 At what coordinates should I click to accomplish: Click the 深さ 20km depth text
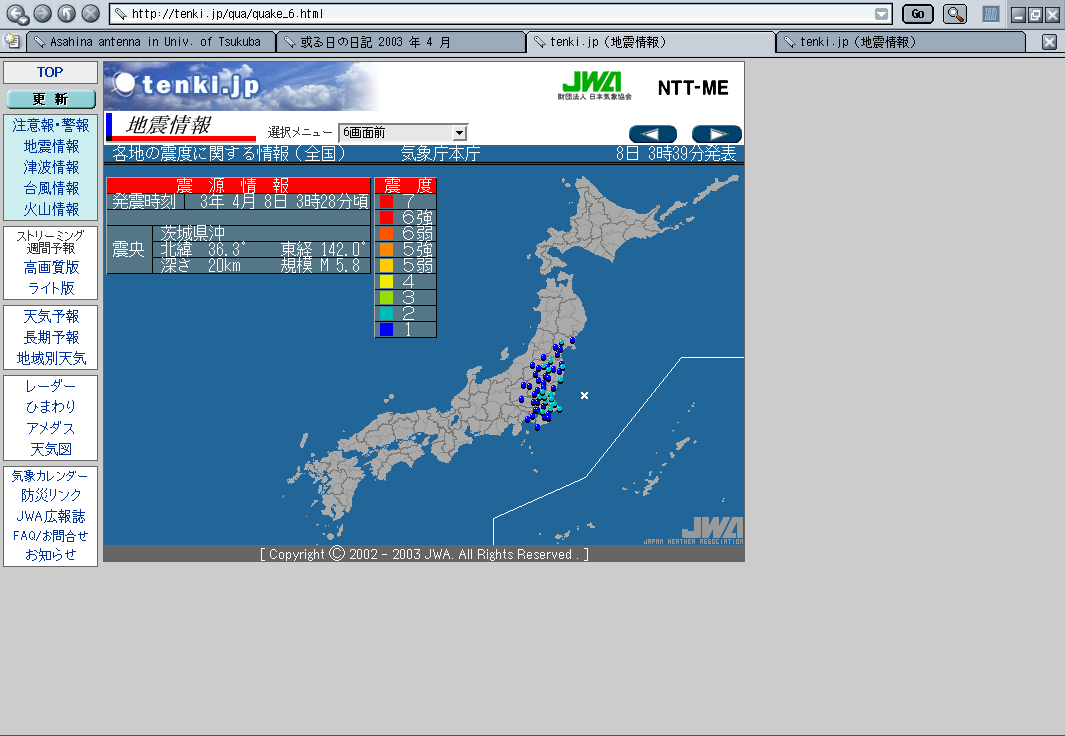tap(200, 265)
